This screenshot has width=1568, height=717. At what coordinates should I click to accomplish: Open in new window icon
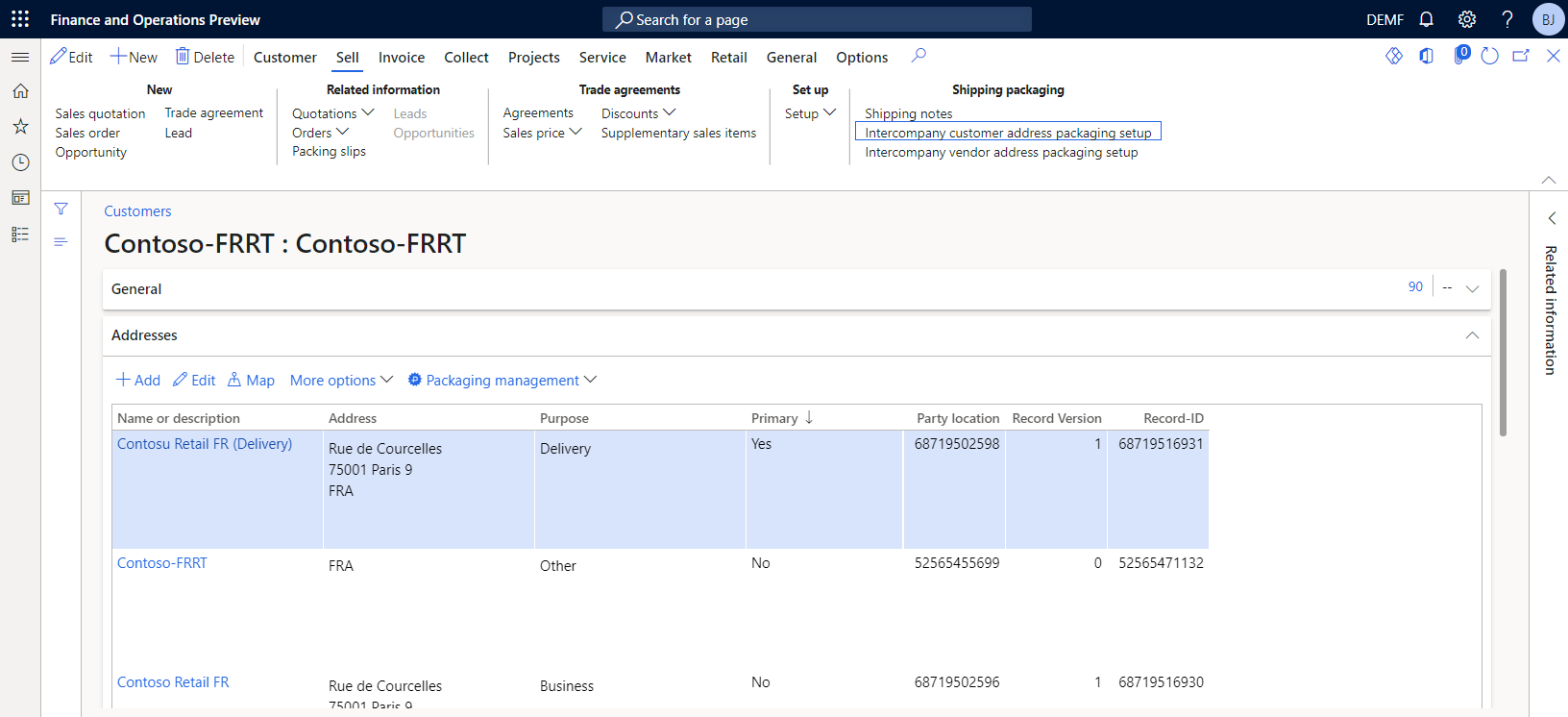1521,56
